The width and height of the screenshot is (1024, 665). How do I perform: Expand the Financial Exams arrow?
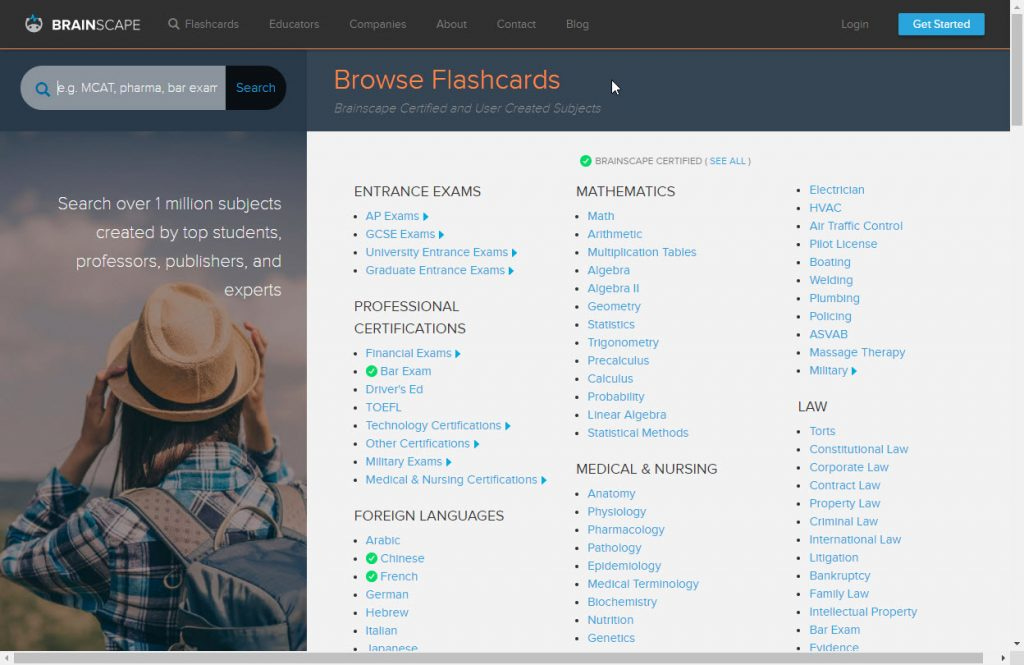coord(458,354)
